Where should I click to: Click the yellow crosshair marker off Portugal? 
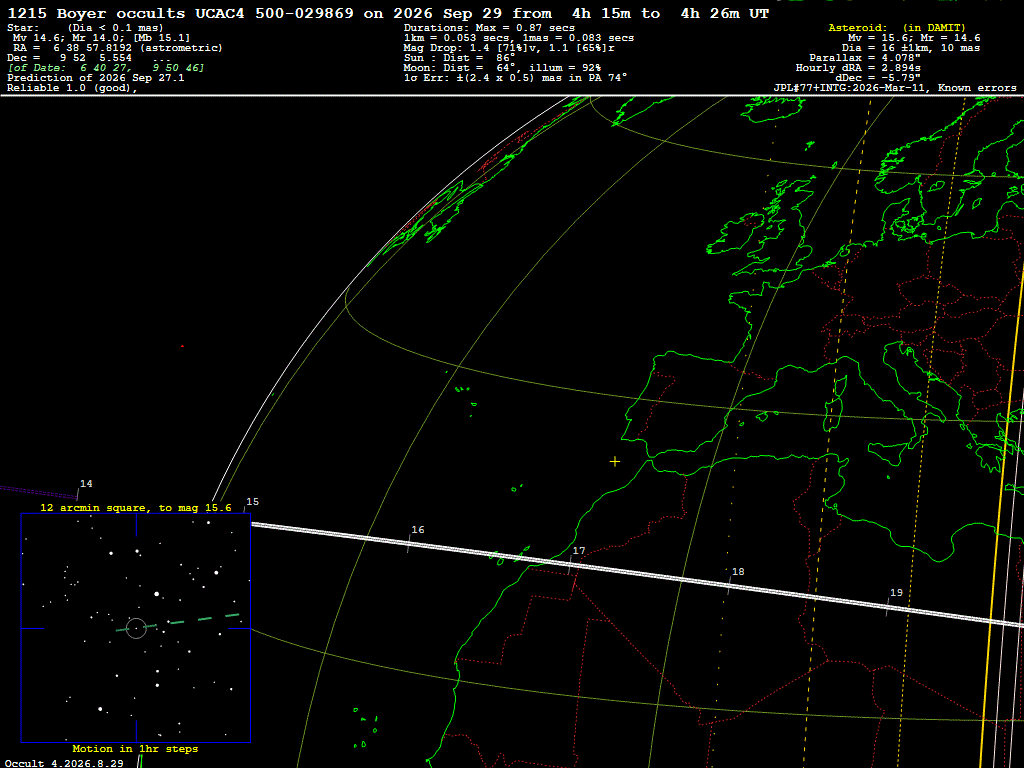point(615,462)
